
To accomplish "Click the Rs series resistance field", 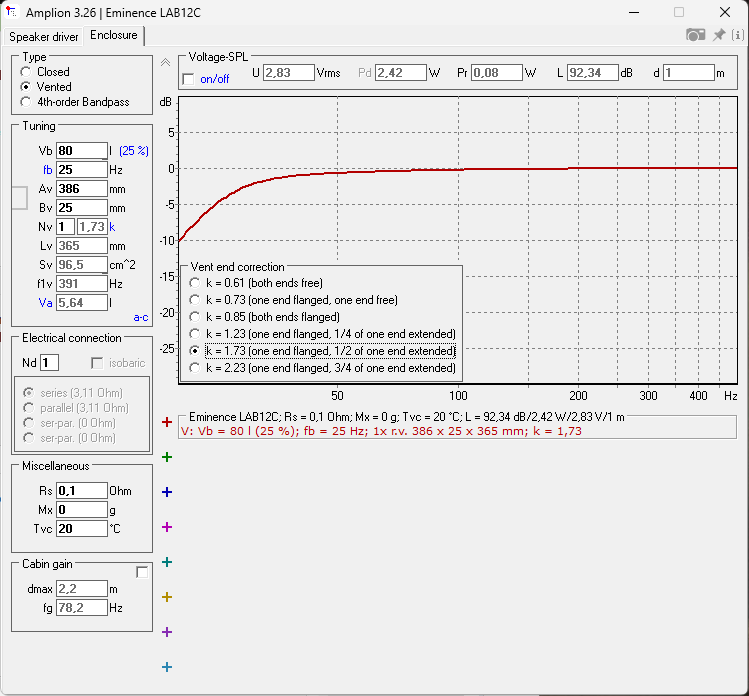I will point(82,491).
